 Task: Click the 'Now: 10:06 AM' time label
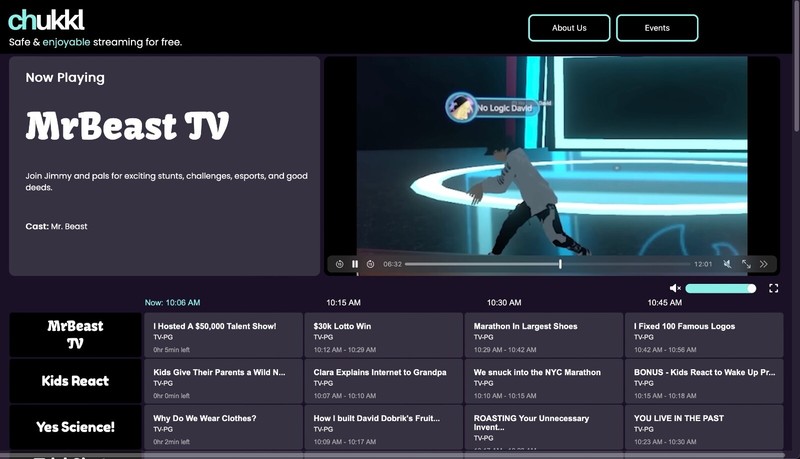coord(172,302)
